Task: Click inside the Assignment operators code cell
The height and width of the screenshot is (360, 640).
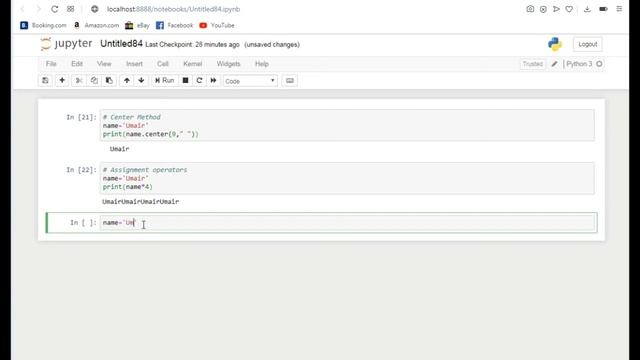Action: 347,178
